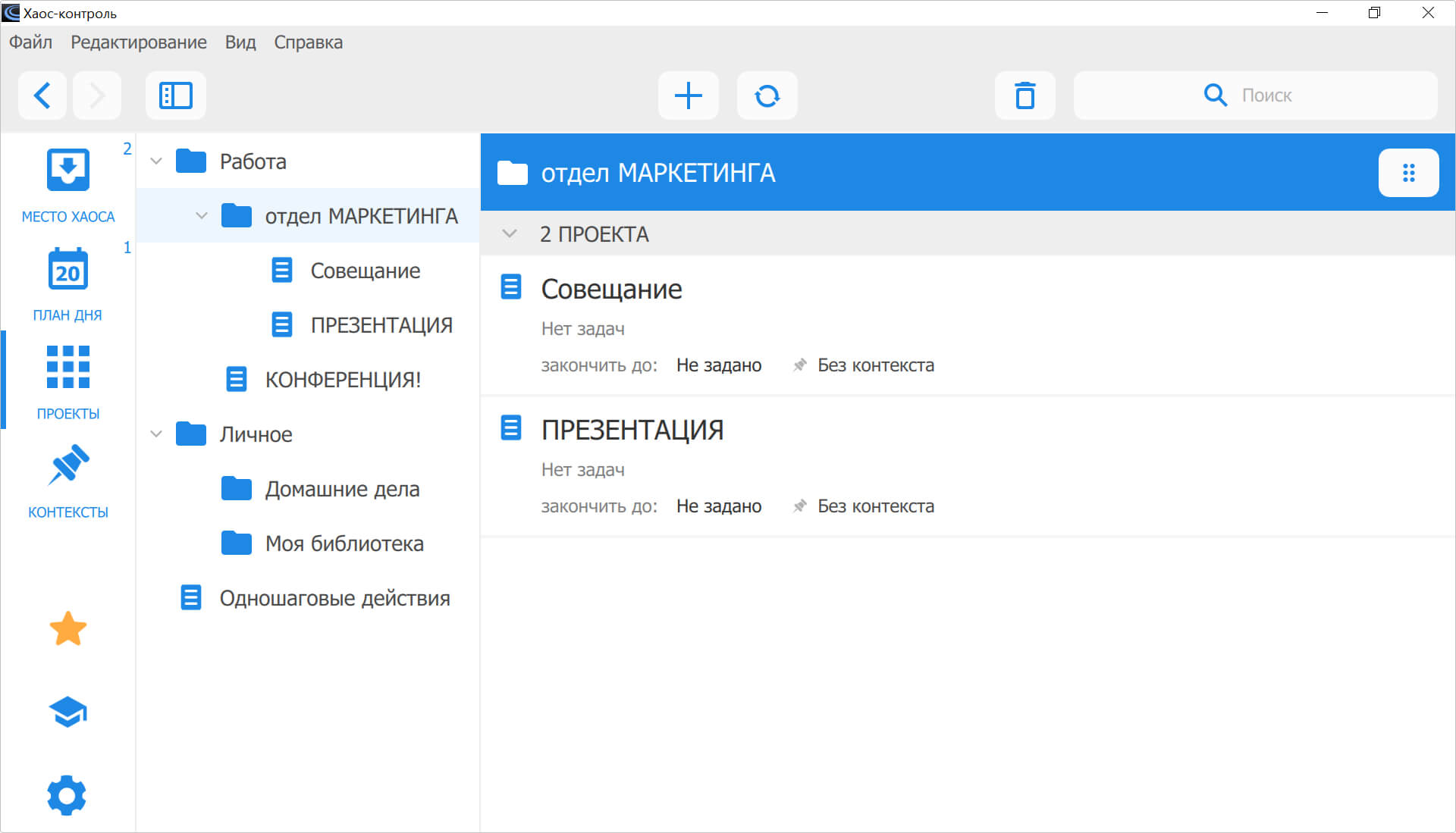Add a new item with the plus button
Viewport: 1456px width, 833px height.
(689, 96)
